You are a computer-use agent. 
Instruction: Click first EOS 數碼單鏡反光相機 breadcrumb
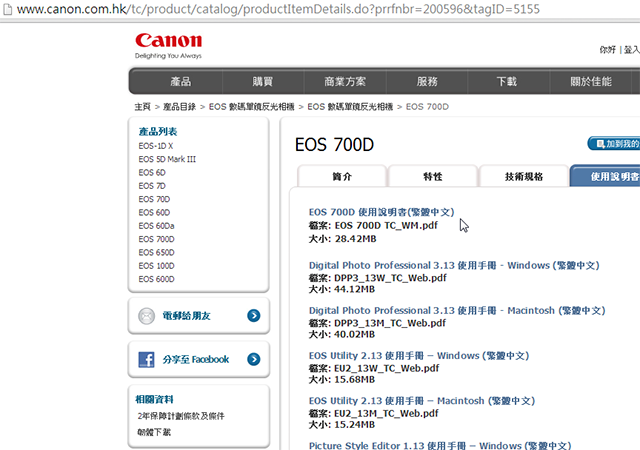click(x=251, y=107)
